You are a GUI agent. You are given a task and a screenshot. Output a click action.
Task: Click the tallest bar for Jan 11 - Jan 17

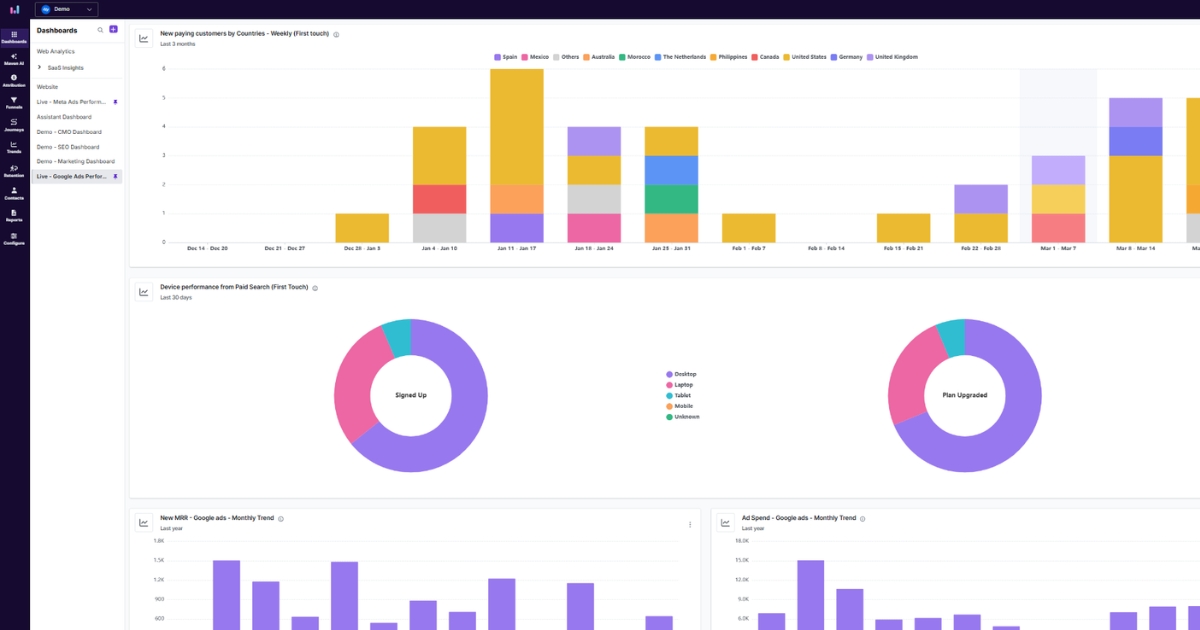click(517, 155)
